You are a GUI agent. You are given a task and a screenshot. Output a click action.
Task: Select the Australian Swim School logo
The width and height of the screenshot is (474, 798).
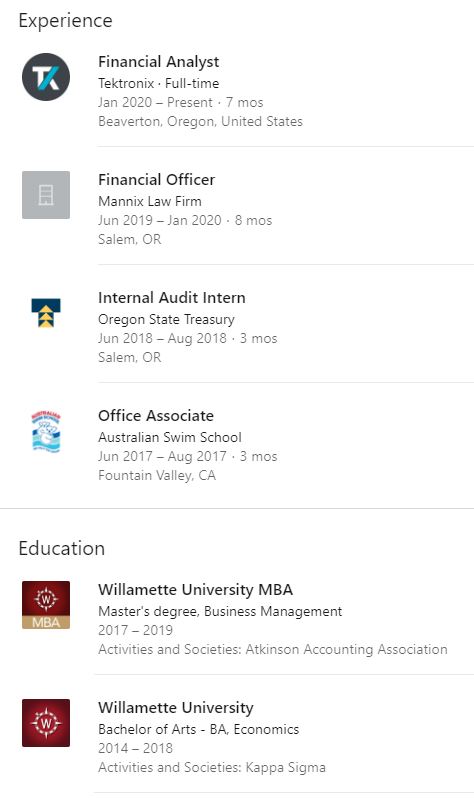tap(46, 431)
